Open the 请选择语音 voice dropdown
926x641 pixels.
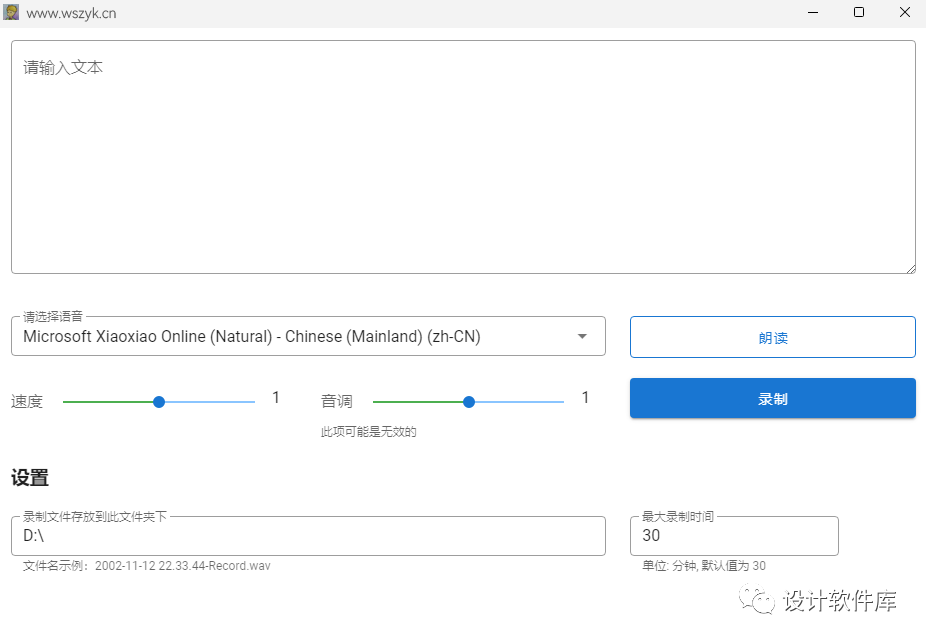pos(308,336)
